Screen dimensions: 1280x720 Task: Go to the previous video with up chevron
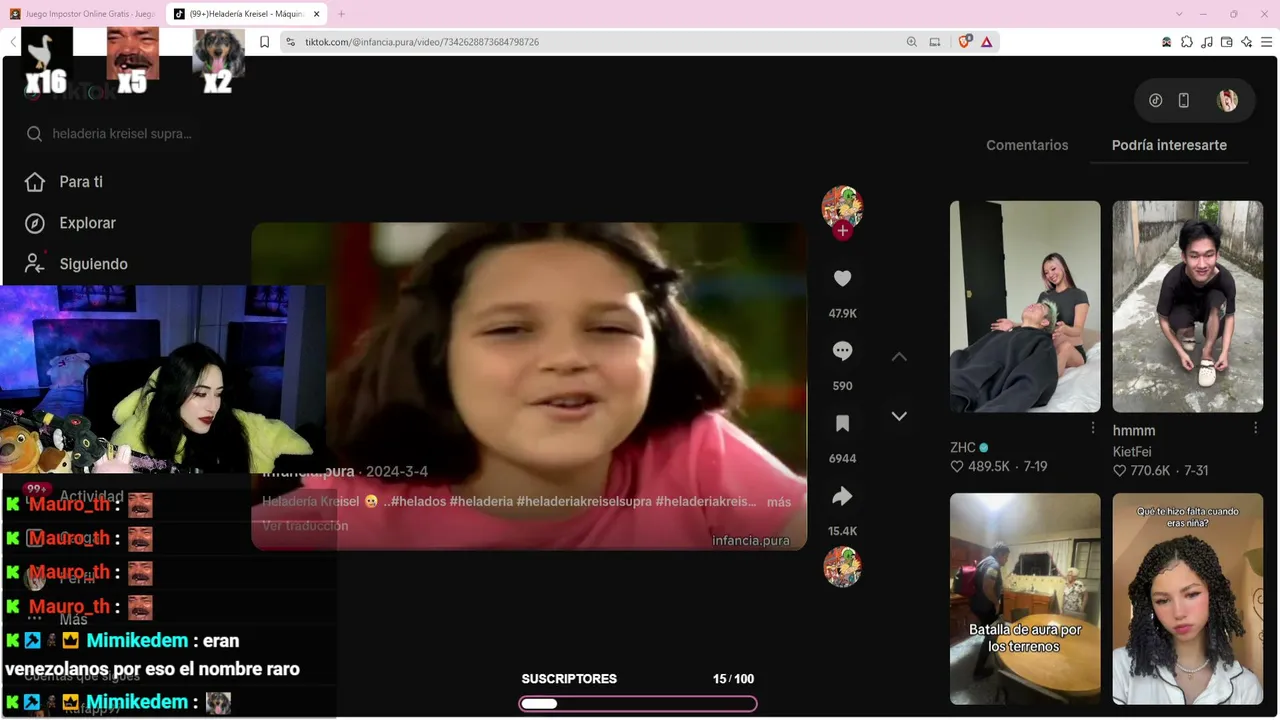tap(899, 357)
